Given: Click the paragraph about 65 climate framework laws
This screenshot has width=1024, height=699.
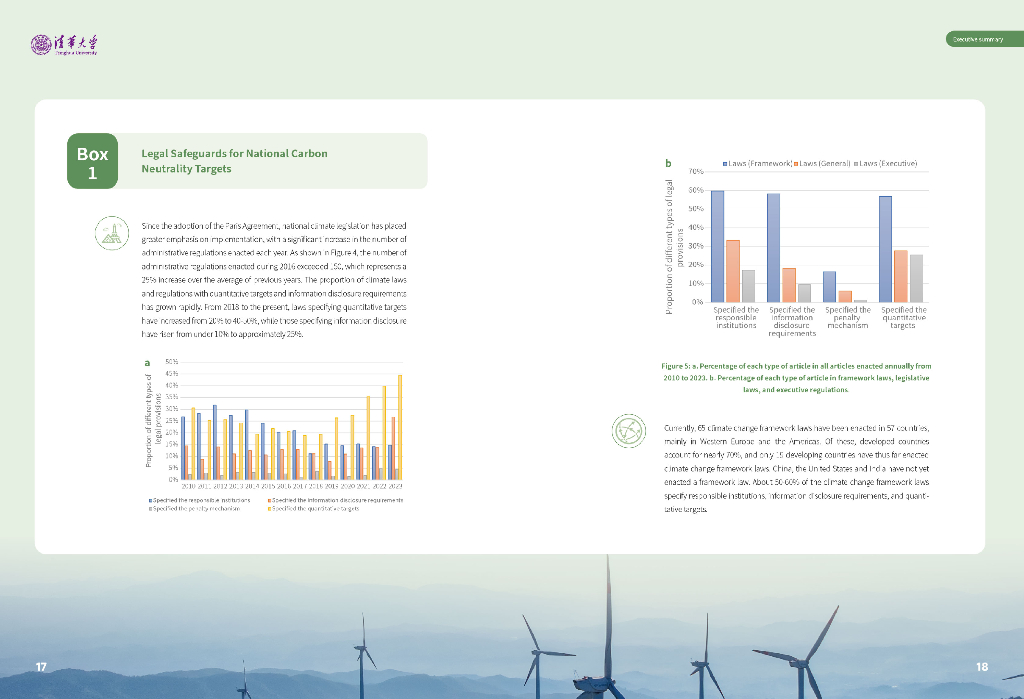Looking at the screenshot, I should pyautogui.click(x=796, y=468).
